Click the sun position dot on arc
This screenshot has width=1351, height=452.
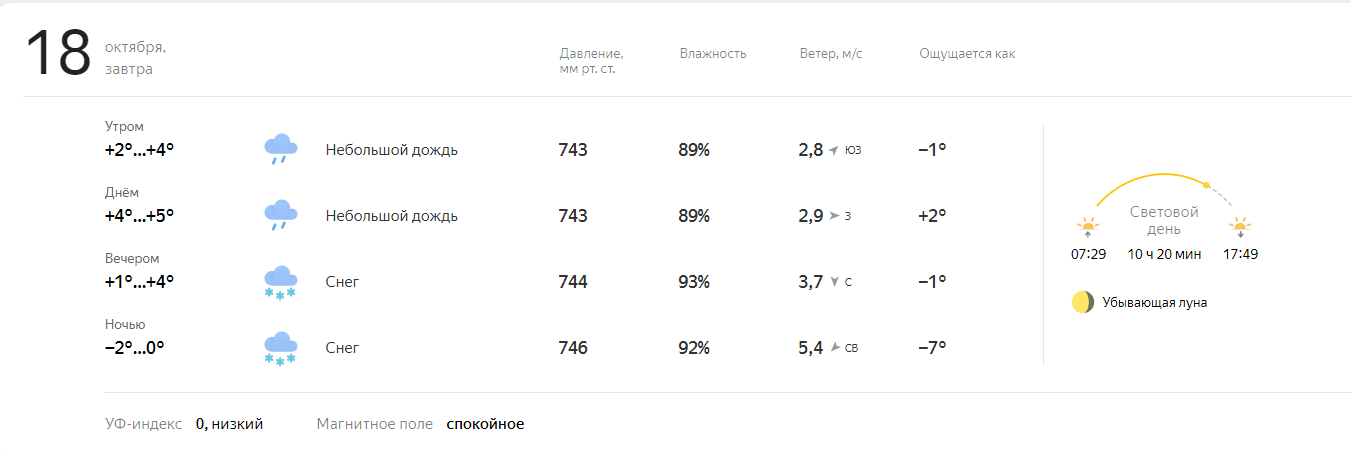(1206, 185)
